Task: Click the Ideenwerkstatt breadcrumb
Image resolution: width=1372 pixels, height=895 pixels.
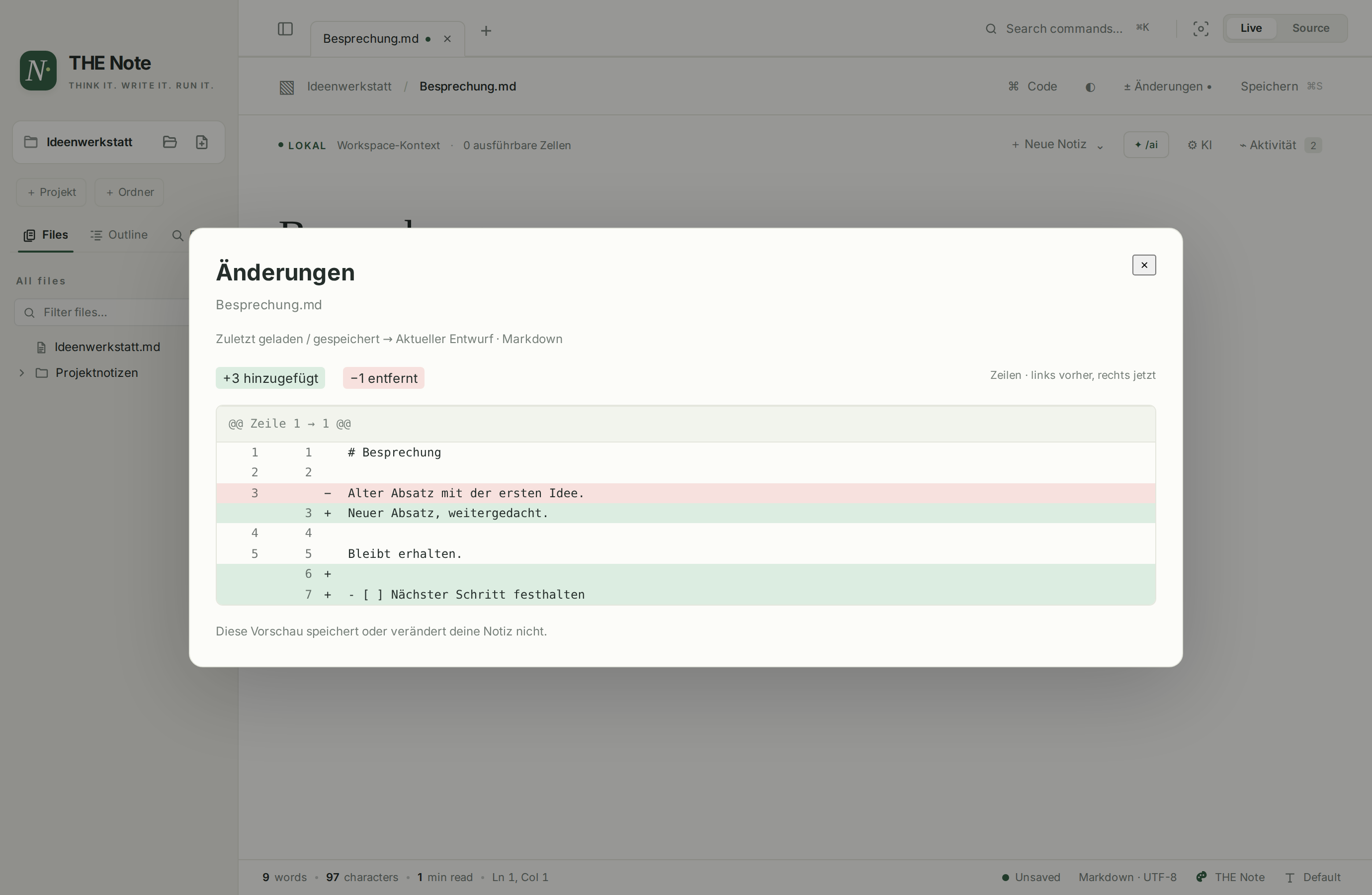Action: click(349, 87)
